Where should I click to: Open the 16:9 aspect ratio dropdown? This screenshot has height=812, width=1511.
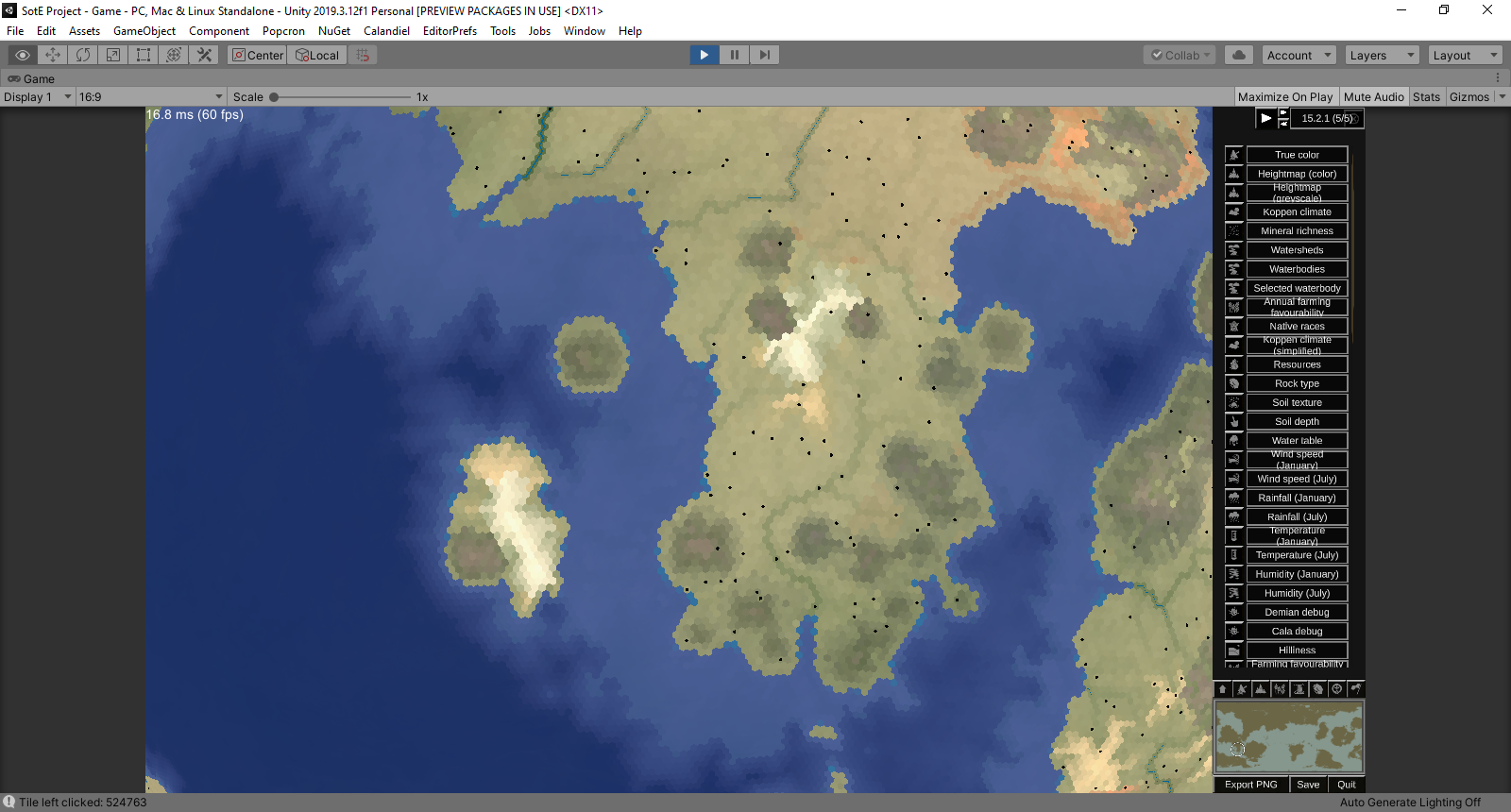pyautogui.click(x=151, y=96)
